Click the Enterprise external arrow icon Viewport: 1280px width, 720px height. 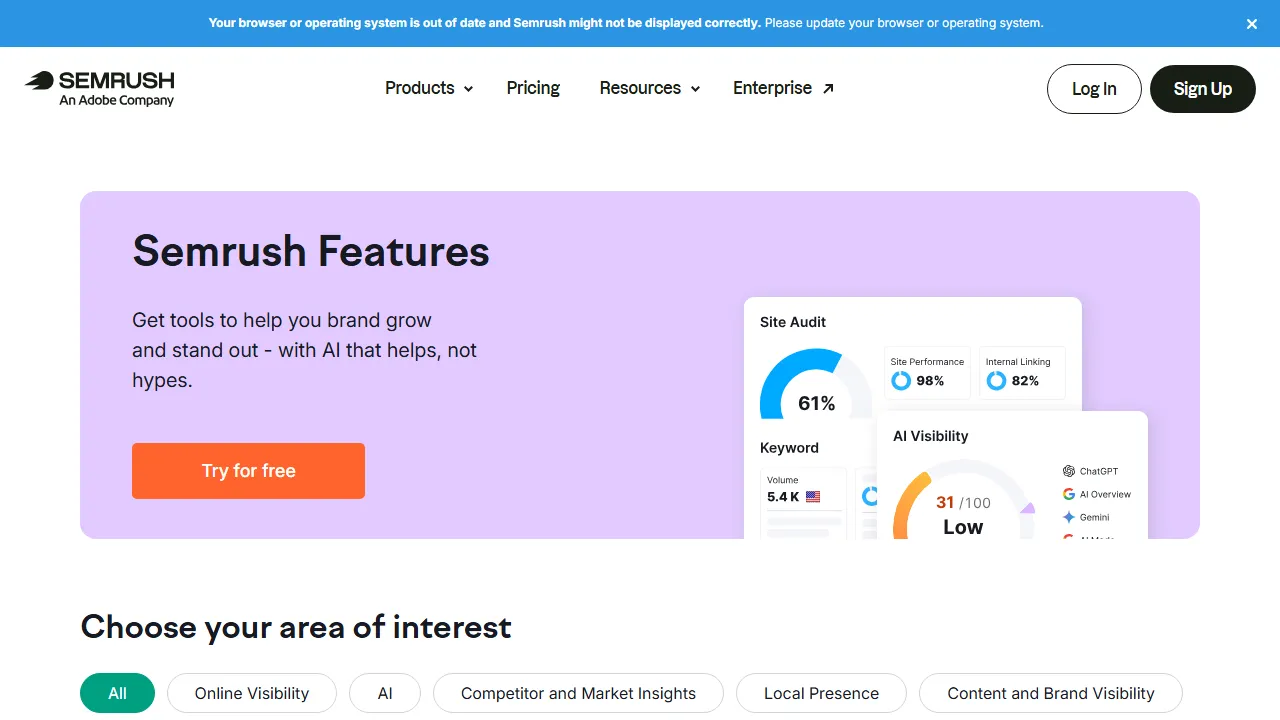pos(828,88)
